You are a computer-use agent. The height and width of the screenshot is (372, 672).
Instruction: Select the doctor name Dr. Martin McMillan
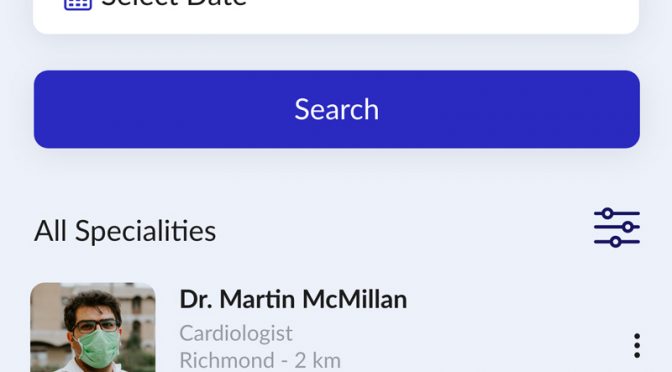[x=293, y=299]
